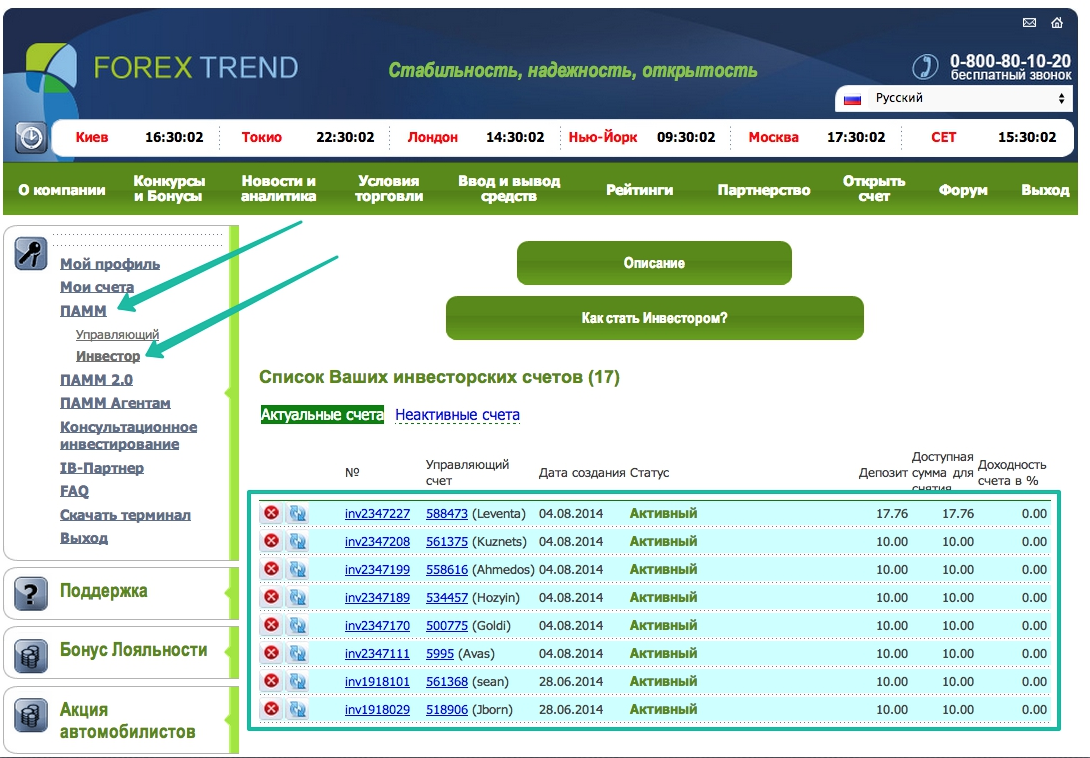
Task: Switch to Неактивные счета tab
Action: point(457,415)
